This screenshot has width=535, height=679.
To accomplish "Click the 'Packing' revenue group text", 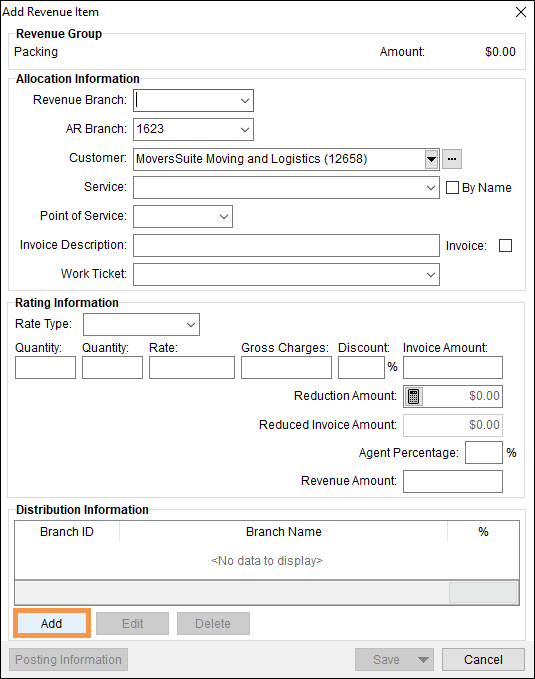I will pos(36,52).
